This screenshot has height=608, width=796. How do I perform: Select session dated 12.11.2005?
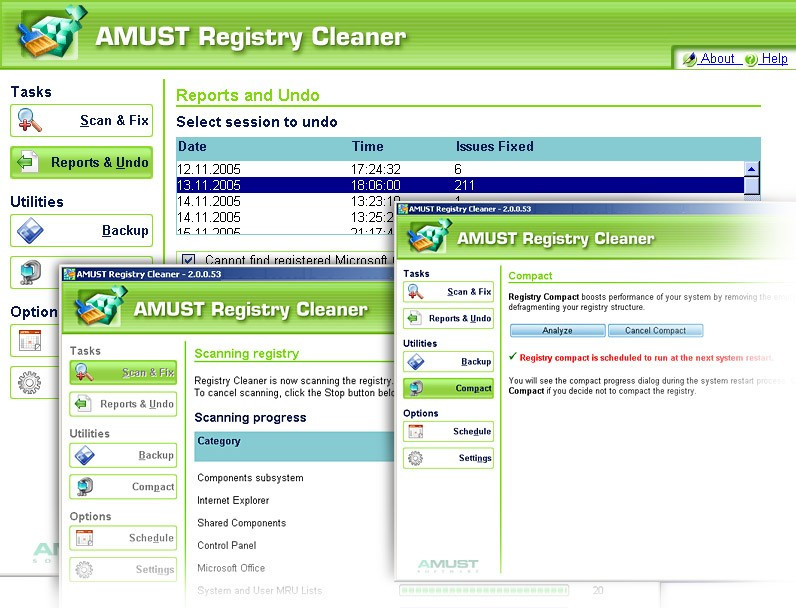coord(460,169)
